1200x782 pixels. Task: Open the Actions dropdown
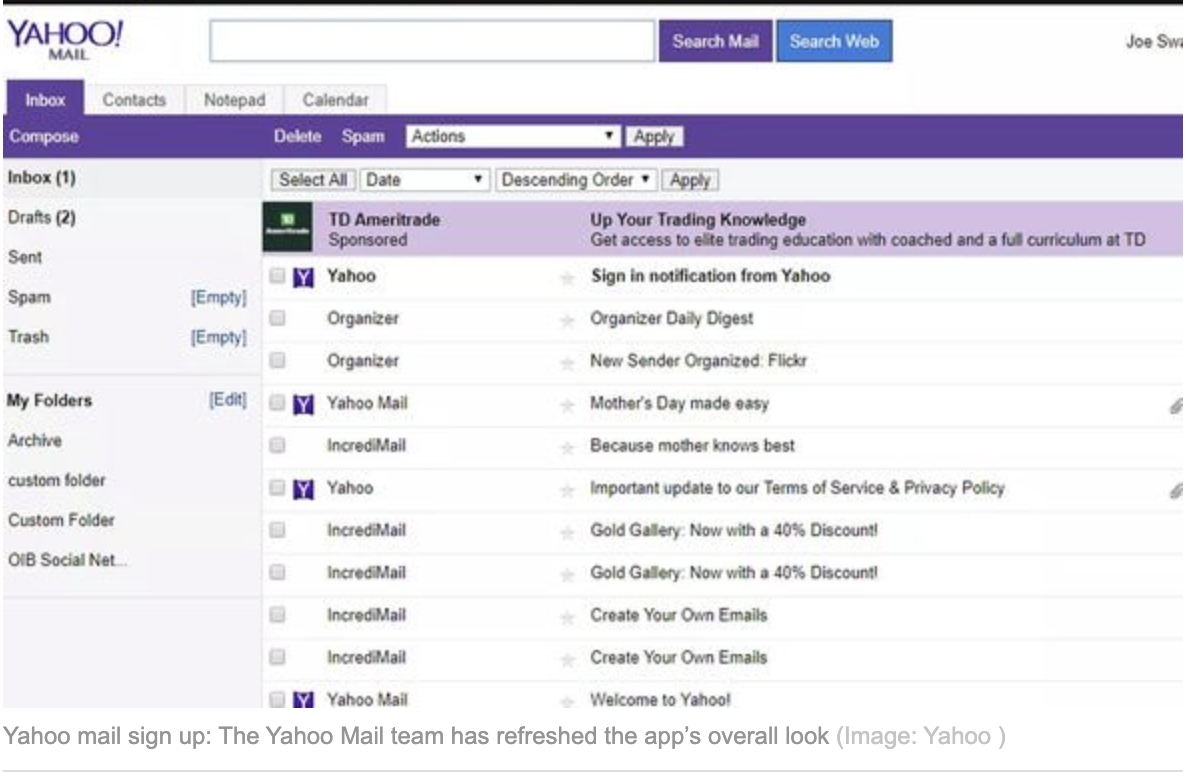tap(512, 137)
